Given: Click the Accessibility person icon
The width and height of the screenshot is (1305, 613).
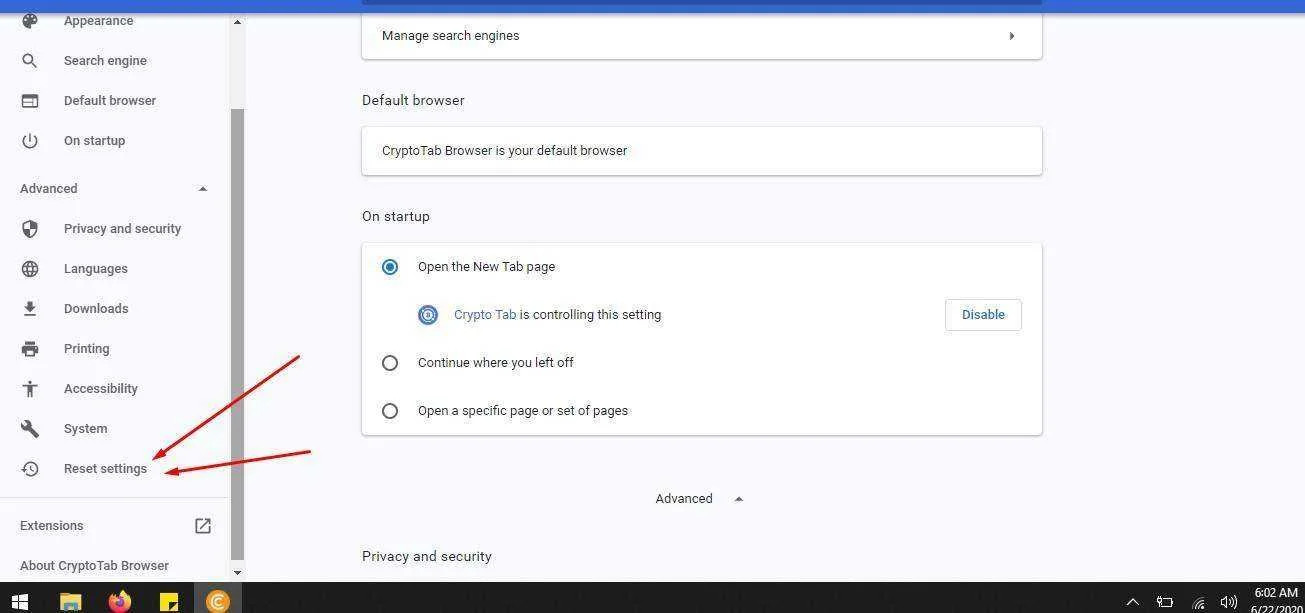Looking at the screenshot, I should 30,389.
